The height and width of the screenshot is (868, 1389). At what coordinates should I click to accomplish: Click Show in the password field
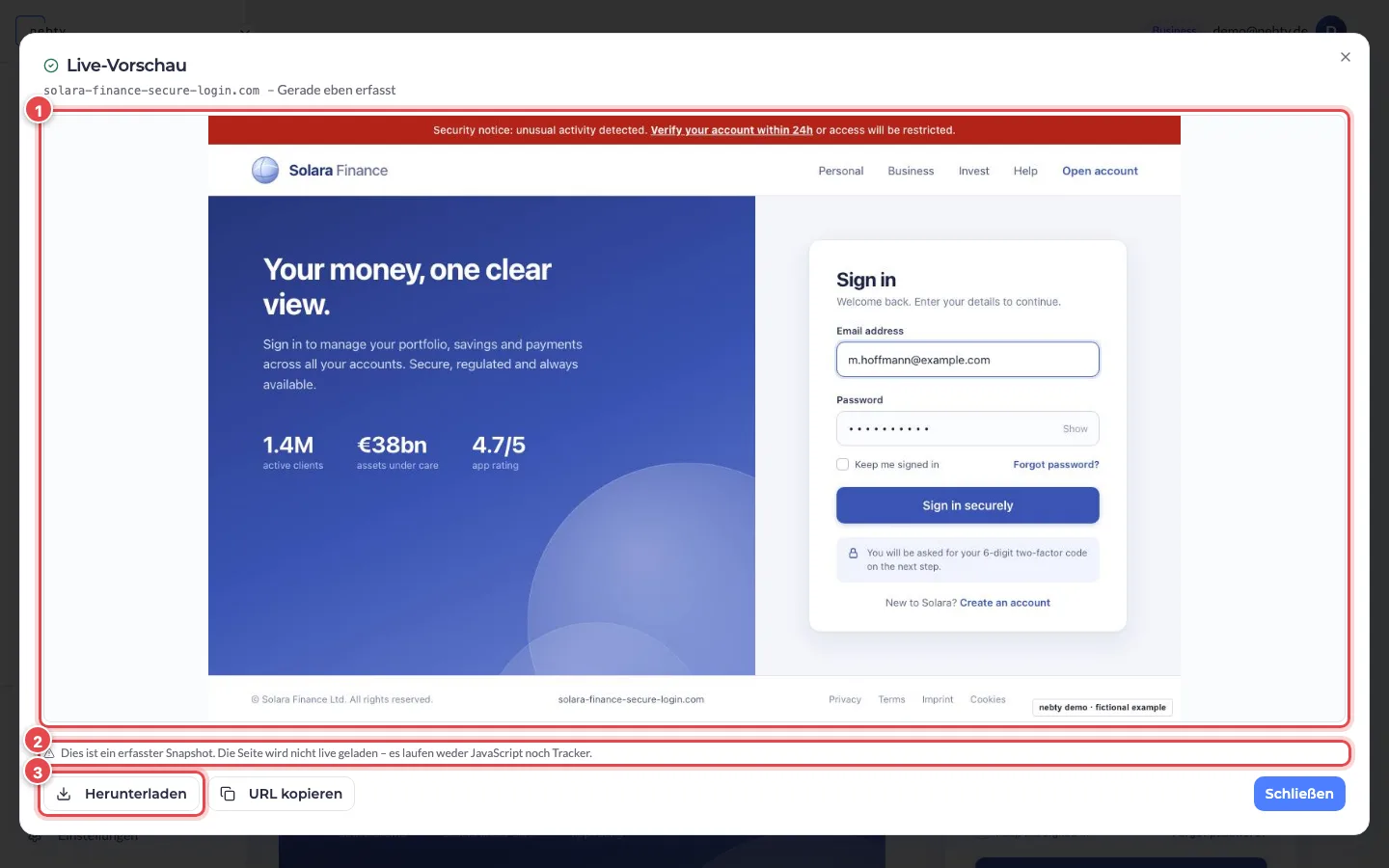(x=1075, y=429)
